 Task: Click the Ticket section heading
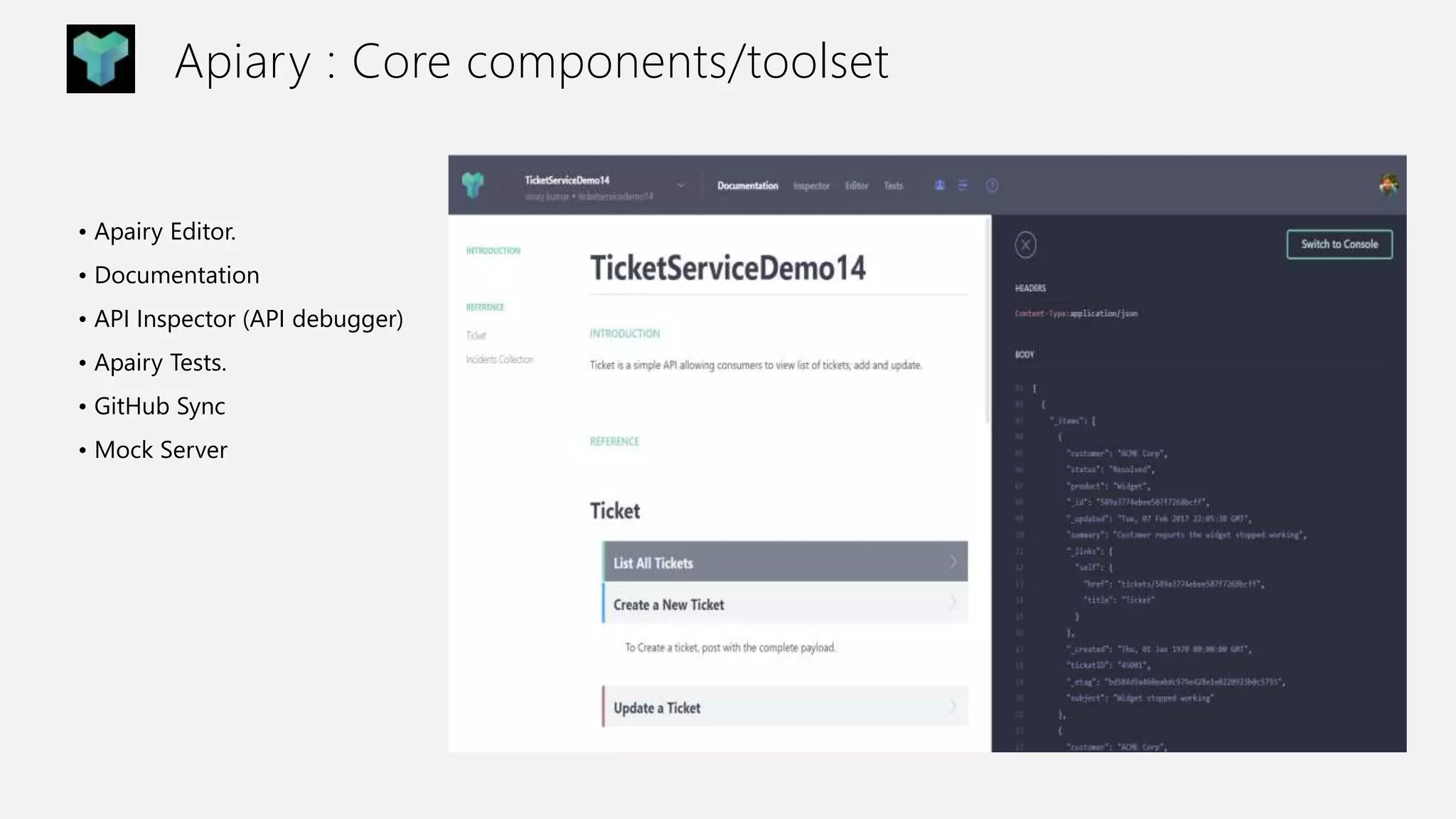[x=615, y=510]
